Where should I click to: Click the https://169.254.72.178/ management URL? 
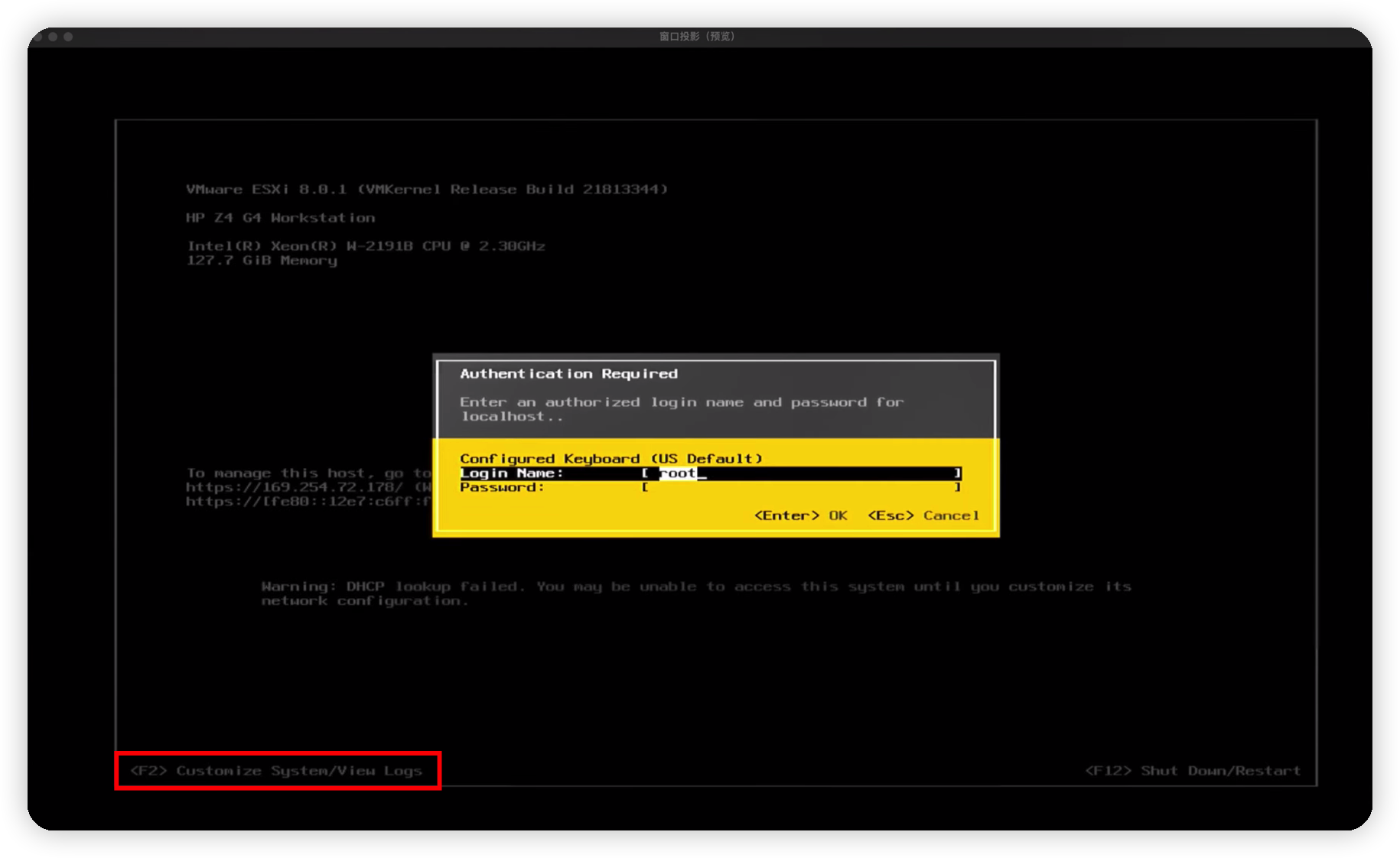295,487
